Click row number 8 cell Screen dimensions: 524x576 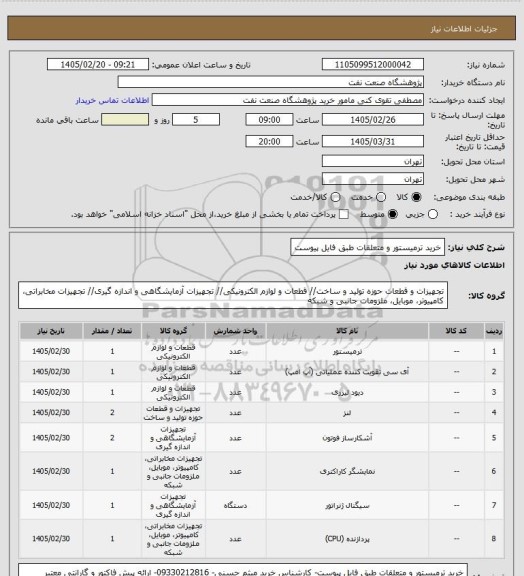click(x=494, y=539)
